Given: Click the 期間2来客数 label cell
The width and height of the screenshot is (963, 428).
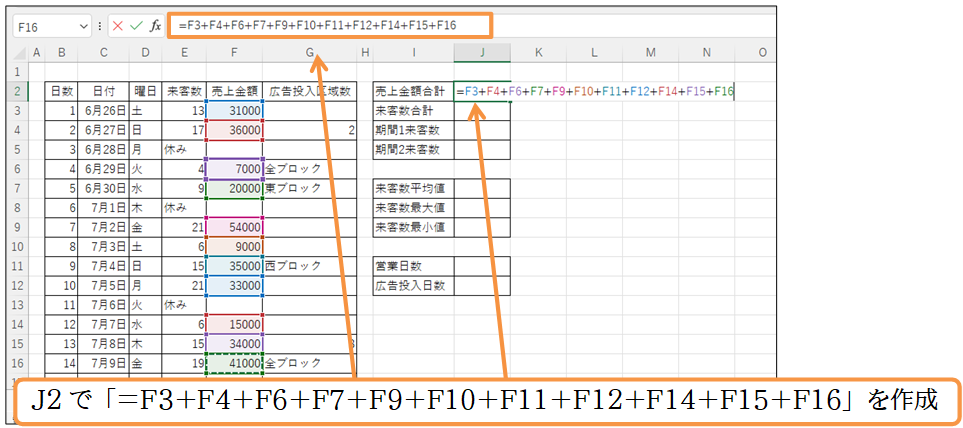Looking at the screenshot, I should 414,149.
